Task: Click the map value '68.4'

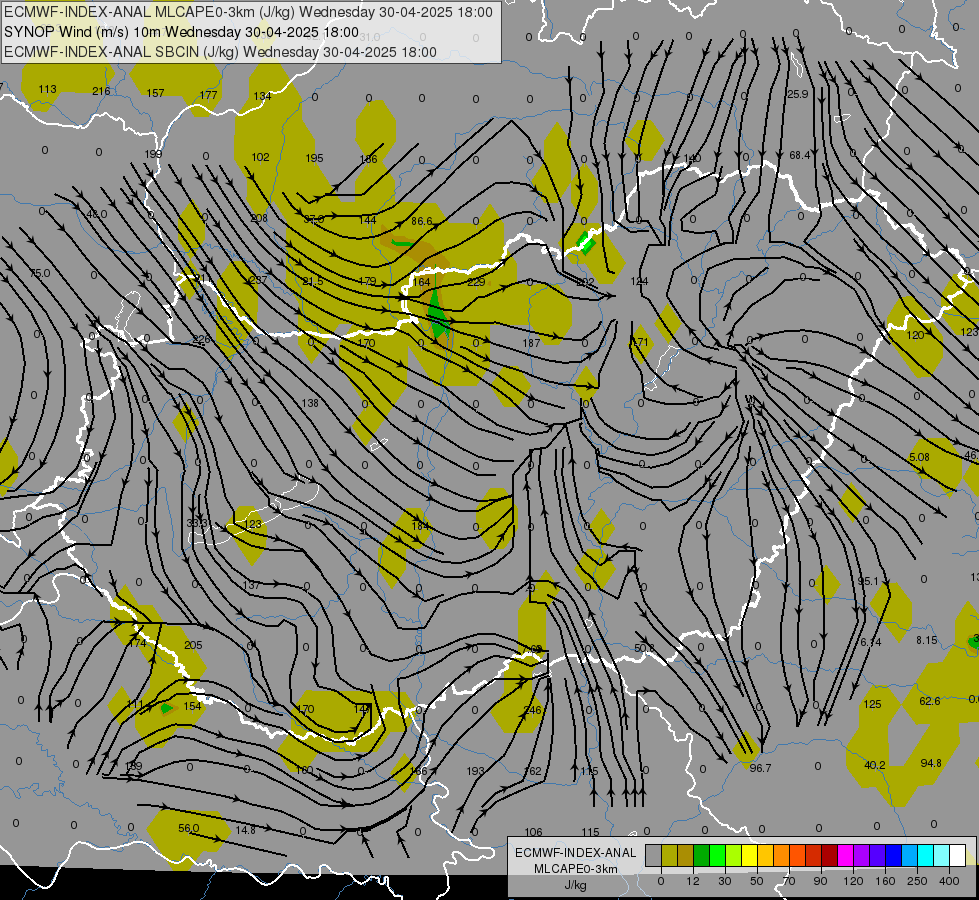Action: click(799, 155)
